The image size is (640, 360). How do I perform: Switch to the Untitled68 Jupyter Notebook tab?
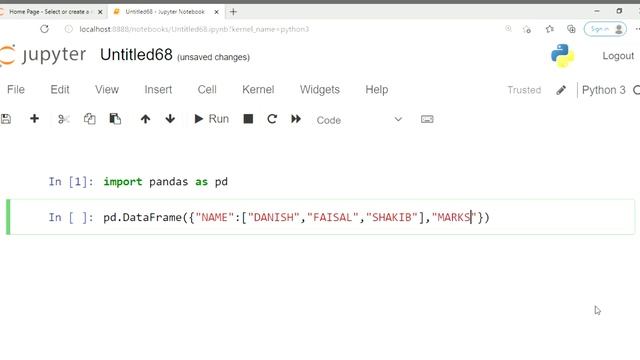pyautogui.click(x=165, y=12)
